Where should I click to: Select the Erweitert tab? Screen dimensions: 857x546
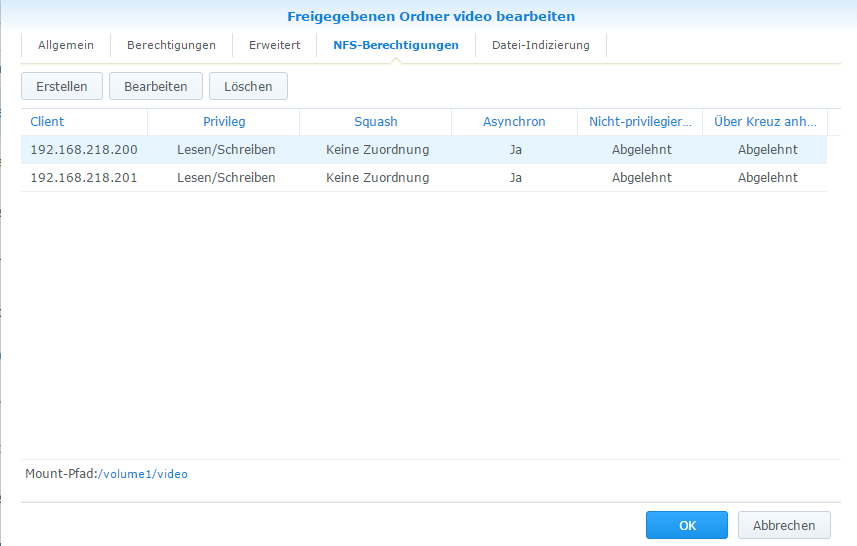[274, 45]
